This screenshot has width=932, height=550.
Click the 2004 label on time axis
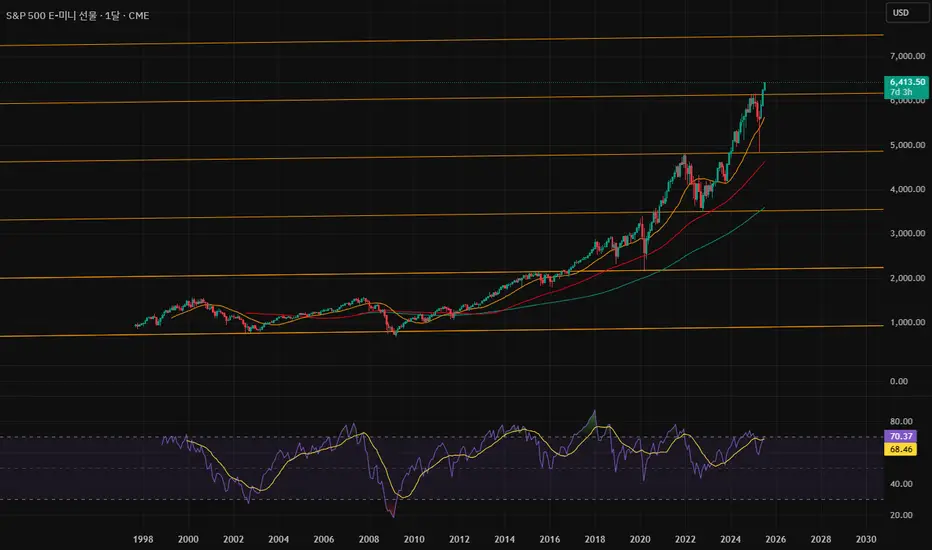(278, 539)
